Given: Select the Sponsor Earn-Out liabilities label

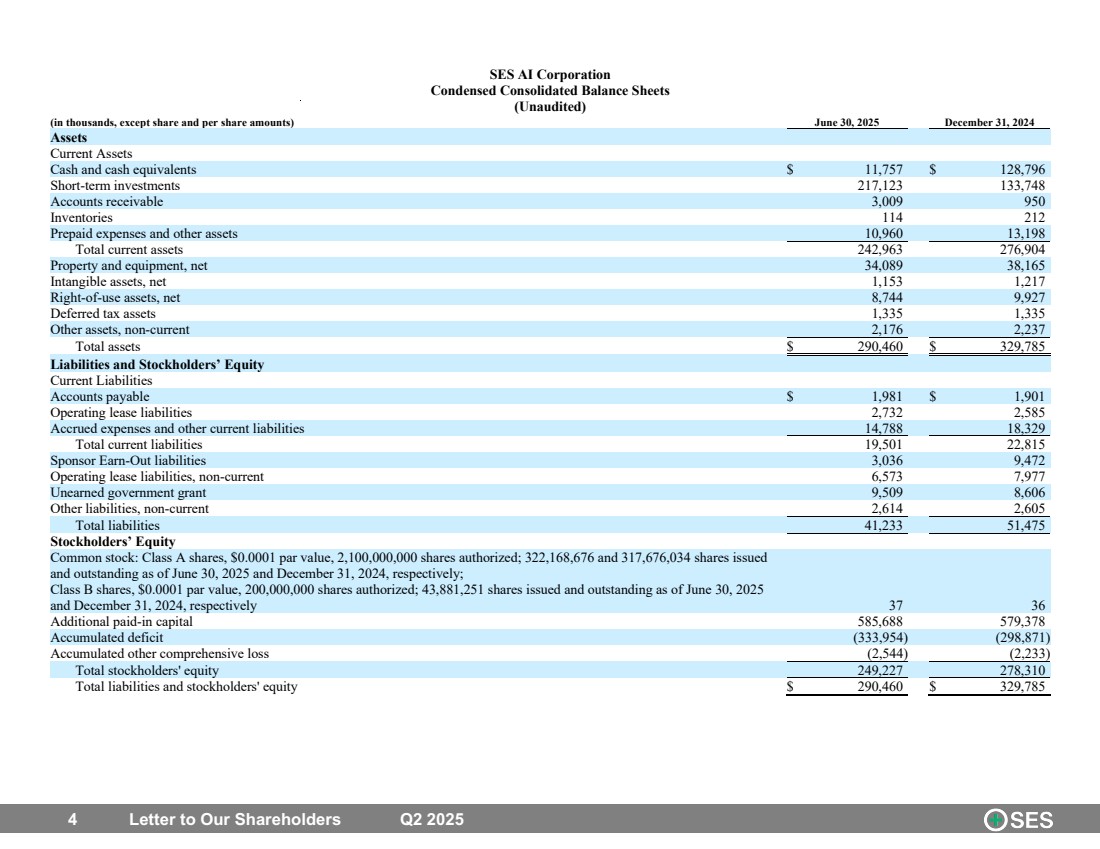Looking at the screenshot, I should coord(128,461).
